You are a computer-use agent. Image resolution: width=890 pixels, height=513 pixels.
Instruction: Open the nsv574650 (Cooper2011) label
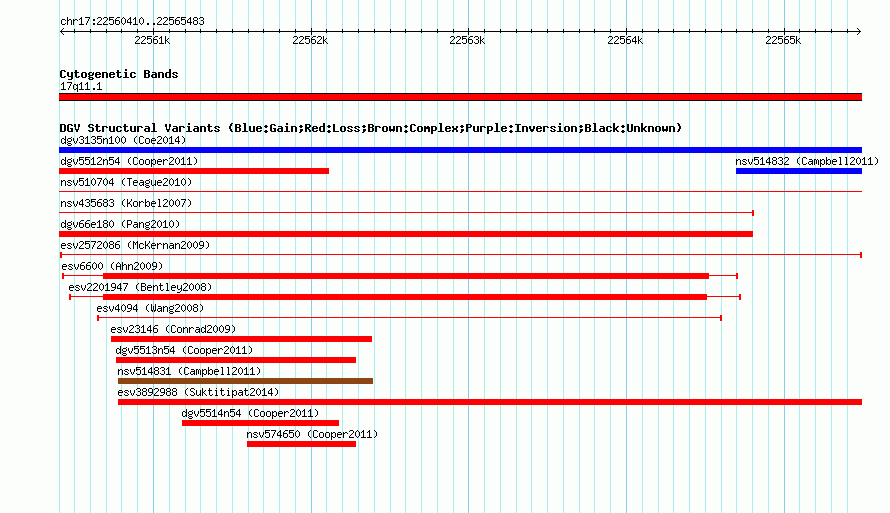pyautogui.click(x=312, y=434)
